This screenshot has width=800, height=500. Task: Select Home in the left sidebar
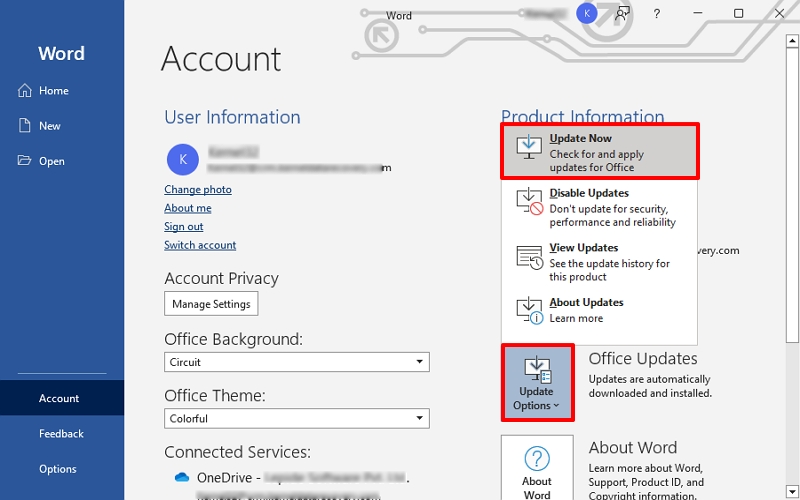tap(54, 91)
